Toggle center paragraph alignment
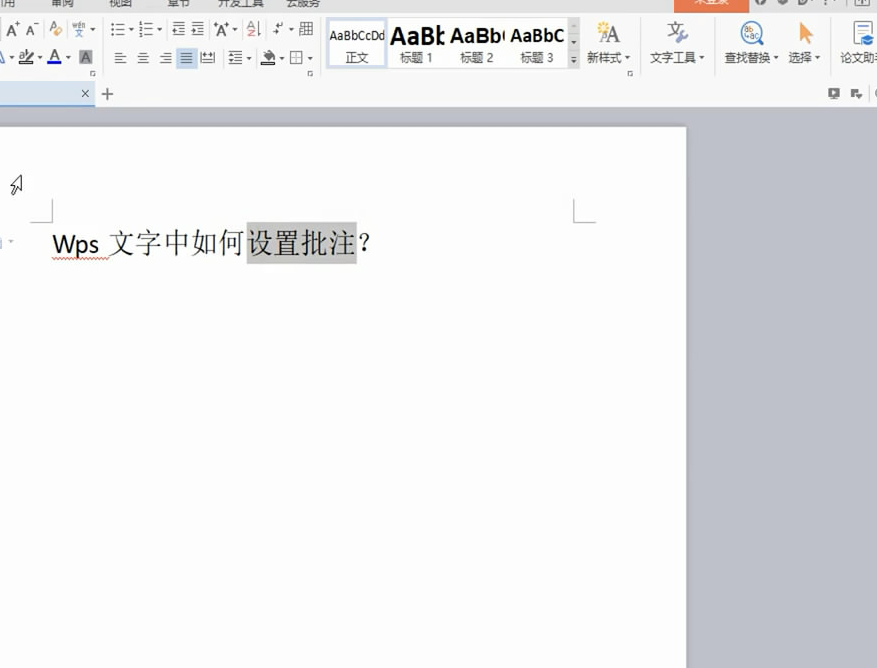 (x=143, y=57)
